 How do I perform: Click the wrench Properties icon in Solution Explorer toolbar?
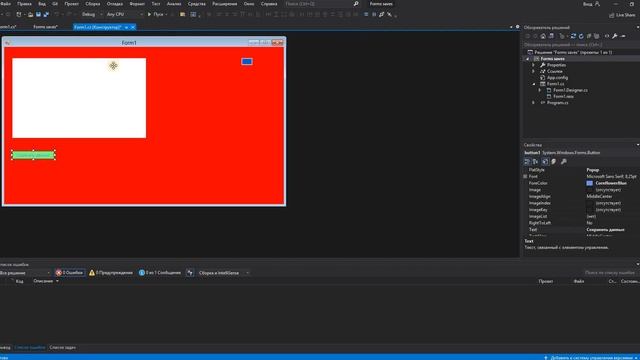pos(615,36)
